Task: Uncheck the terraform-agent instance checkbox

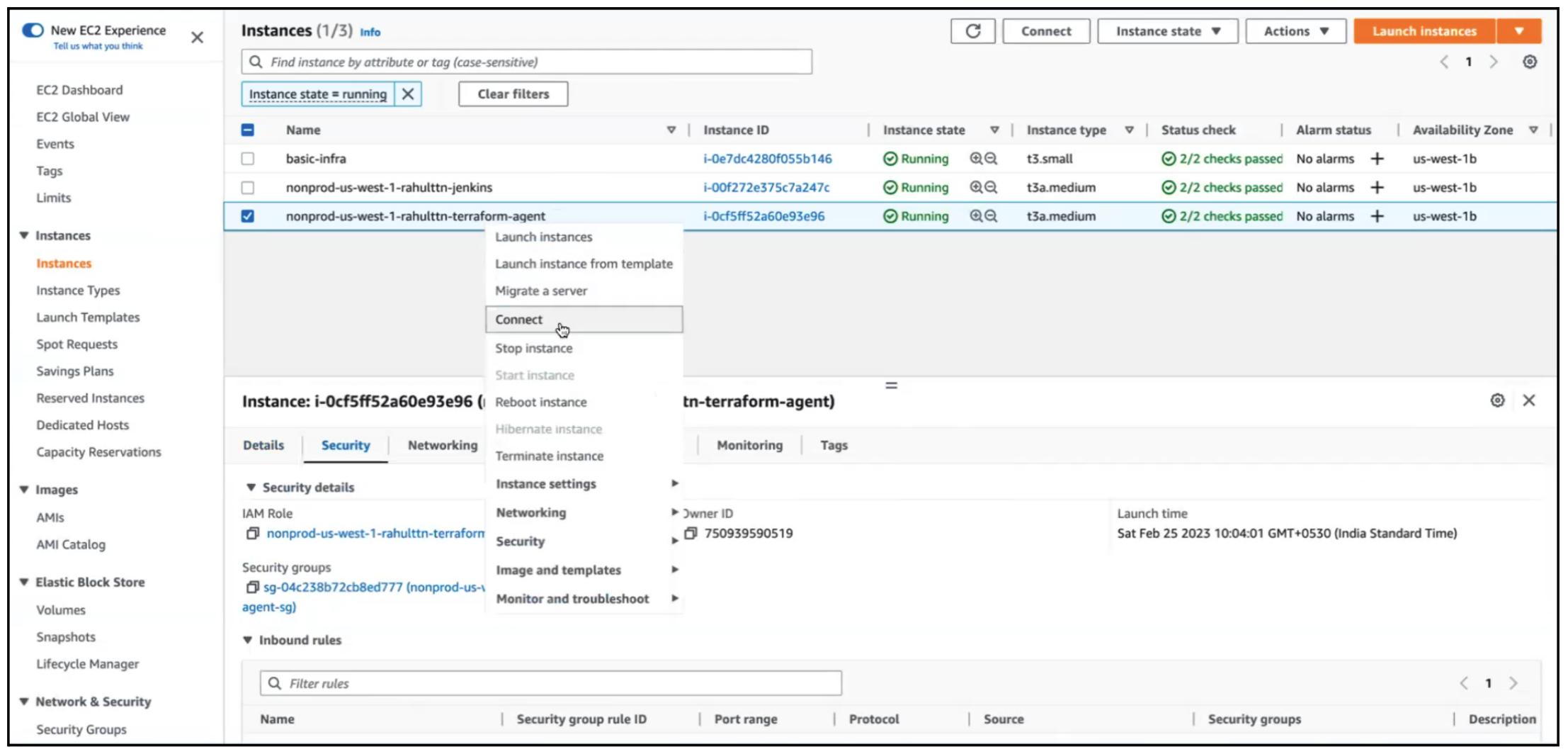Action: coord(248,216)
